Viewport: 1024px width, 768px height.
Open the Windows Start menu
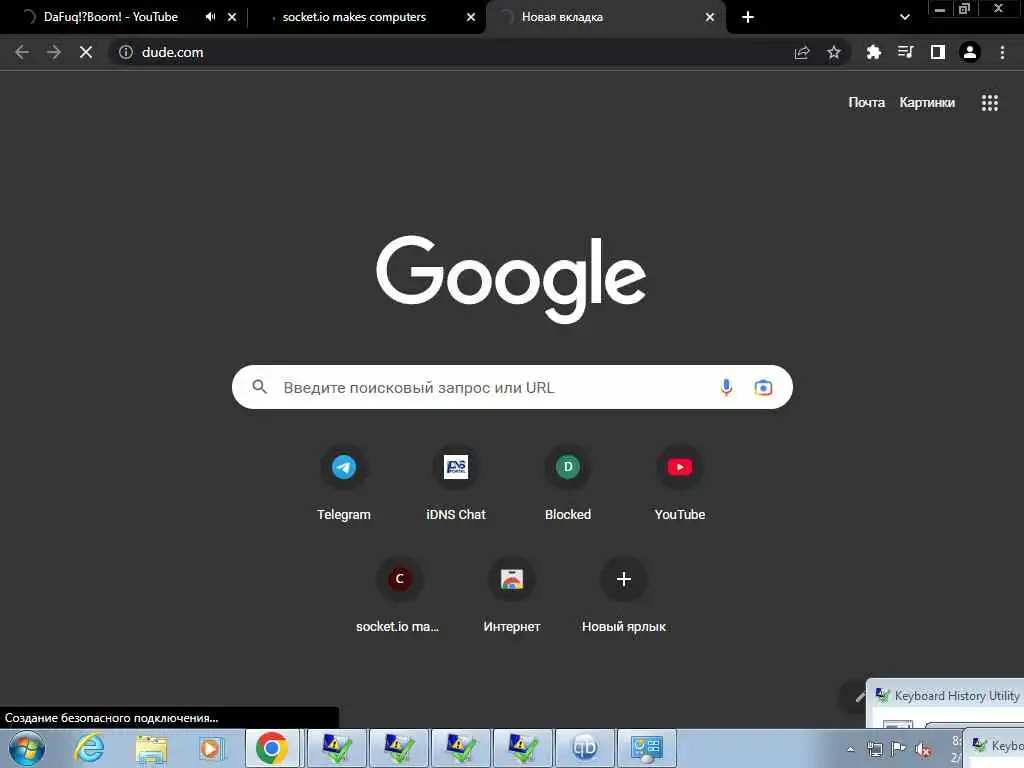(x=27, y=748)
